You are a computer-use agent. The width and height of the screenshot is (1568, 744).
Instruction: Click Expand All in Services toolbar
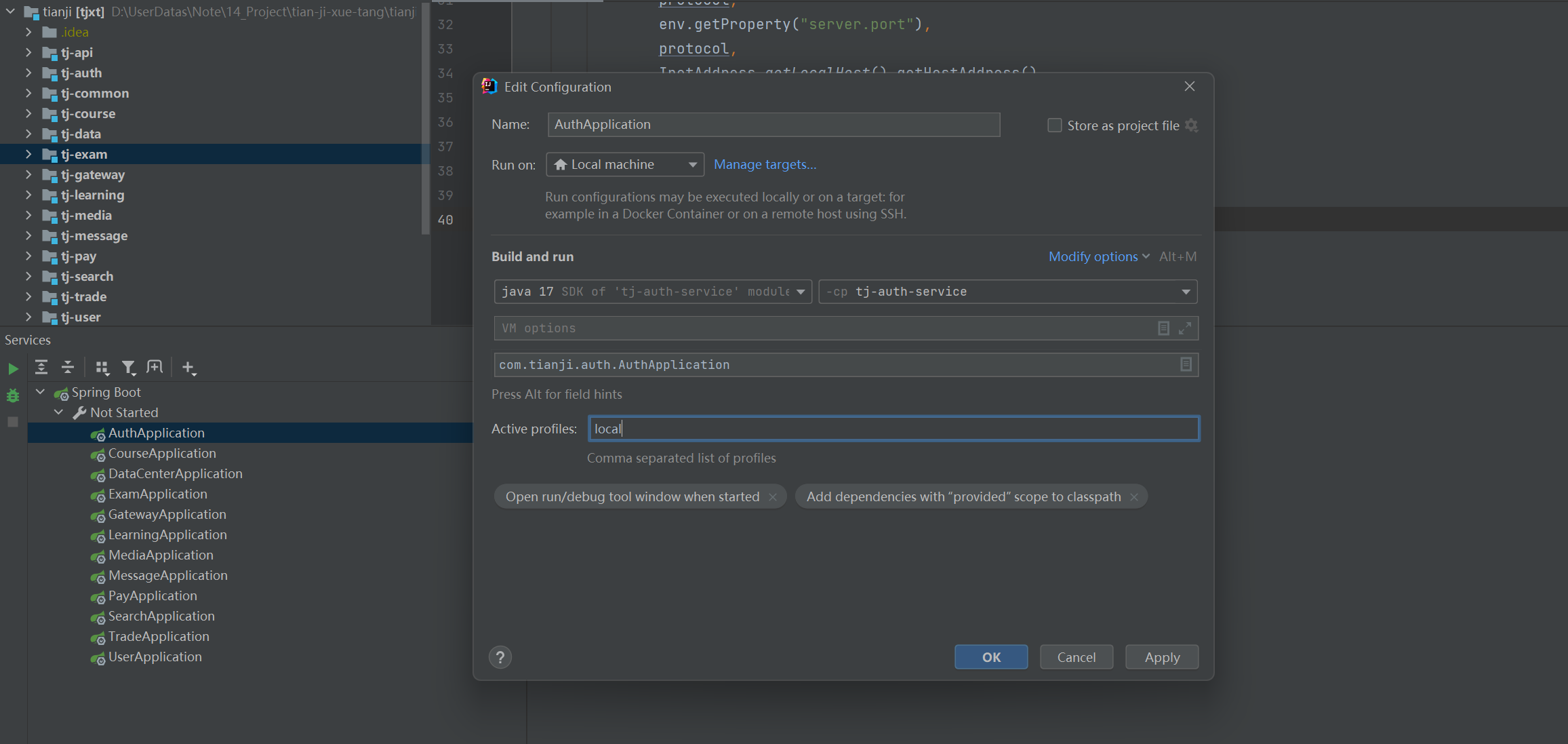pos(41,368)
